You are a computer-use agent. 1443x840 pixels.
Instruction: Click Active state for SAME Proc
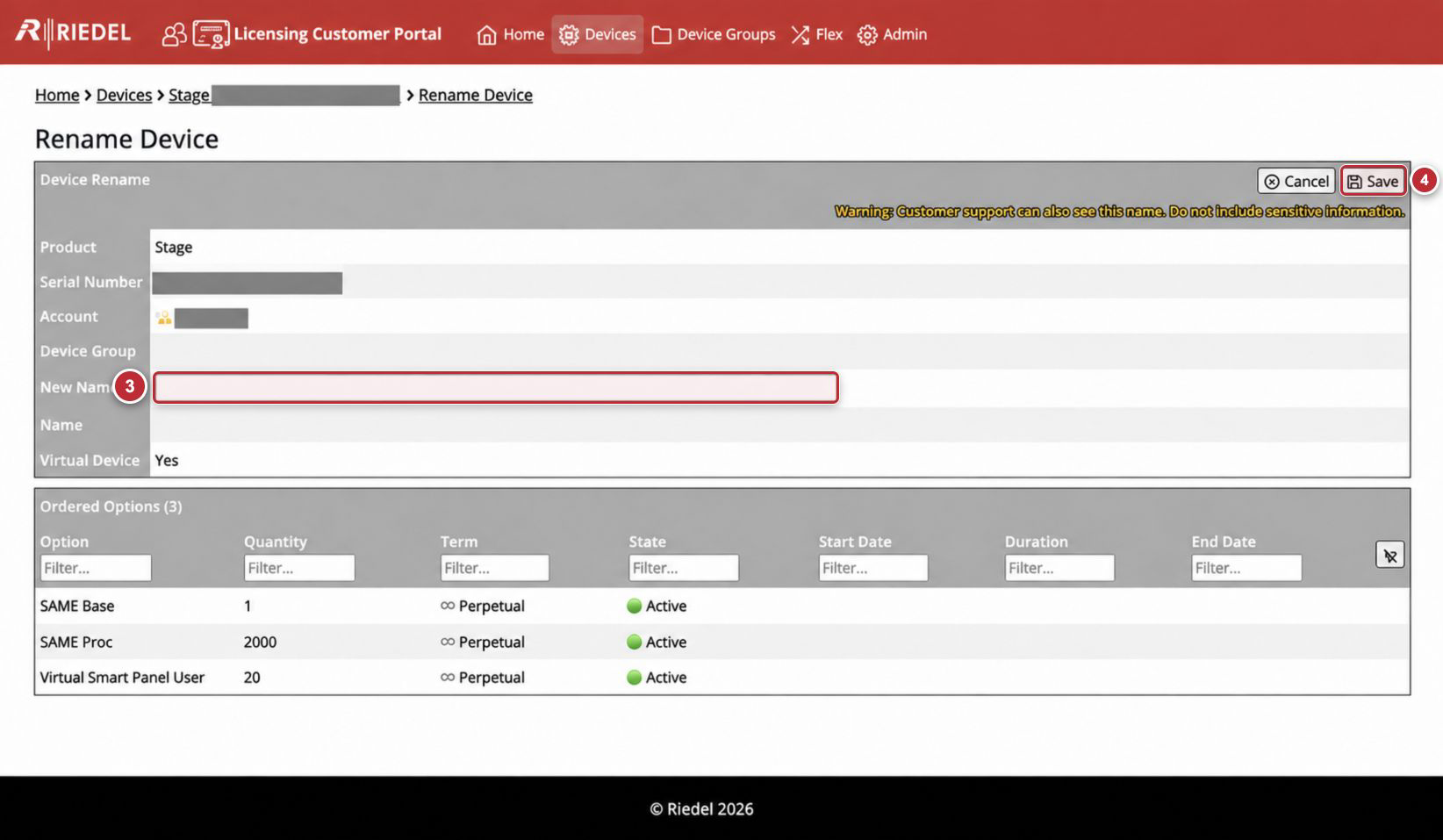(657, 642)
